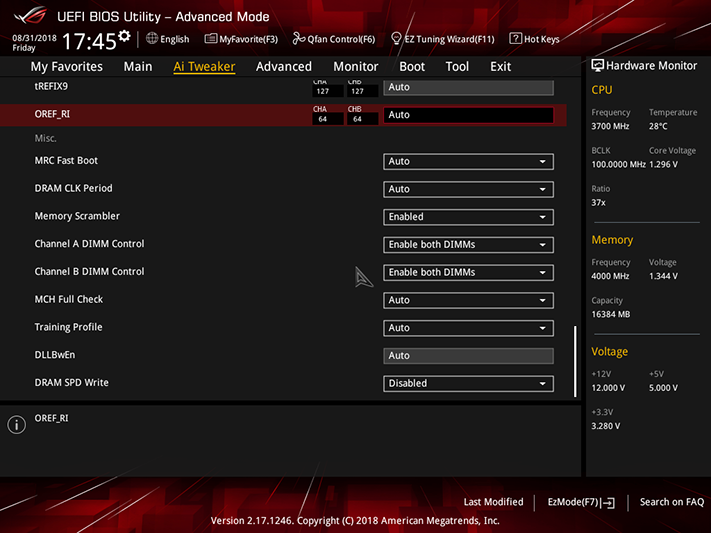Expand Channel B DIMM Control dropdown
The image size is (711, 533).
coord(468,272)
